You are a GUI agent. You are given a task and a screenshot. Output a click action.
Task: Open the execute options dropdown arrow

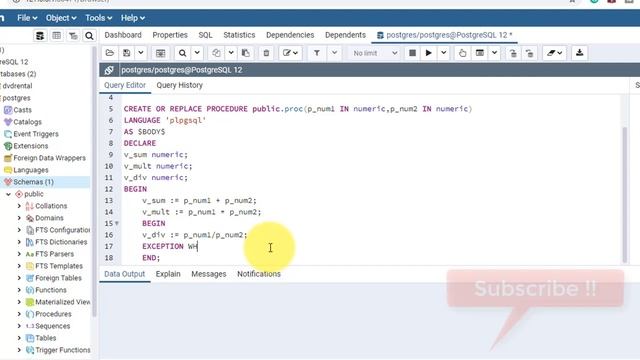coord(444,53)
